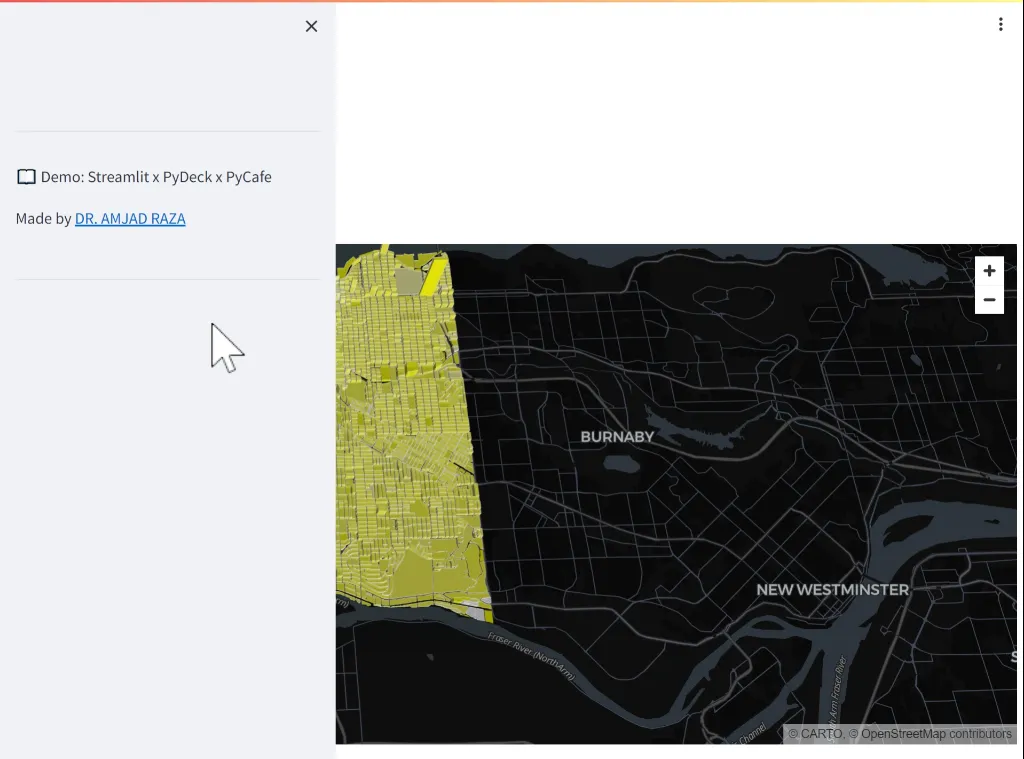Click the 'Made by' text in sidebar

coord(43,219)
